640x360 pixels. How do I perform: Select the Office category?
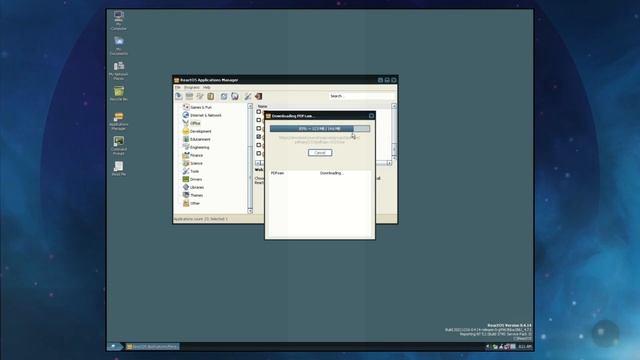coord(191,123)
